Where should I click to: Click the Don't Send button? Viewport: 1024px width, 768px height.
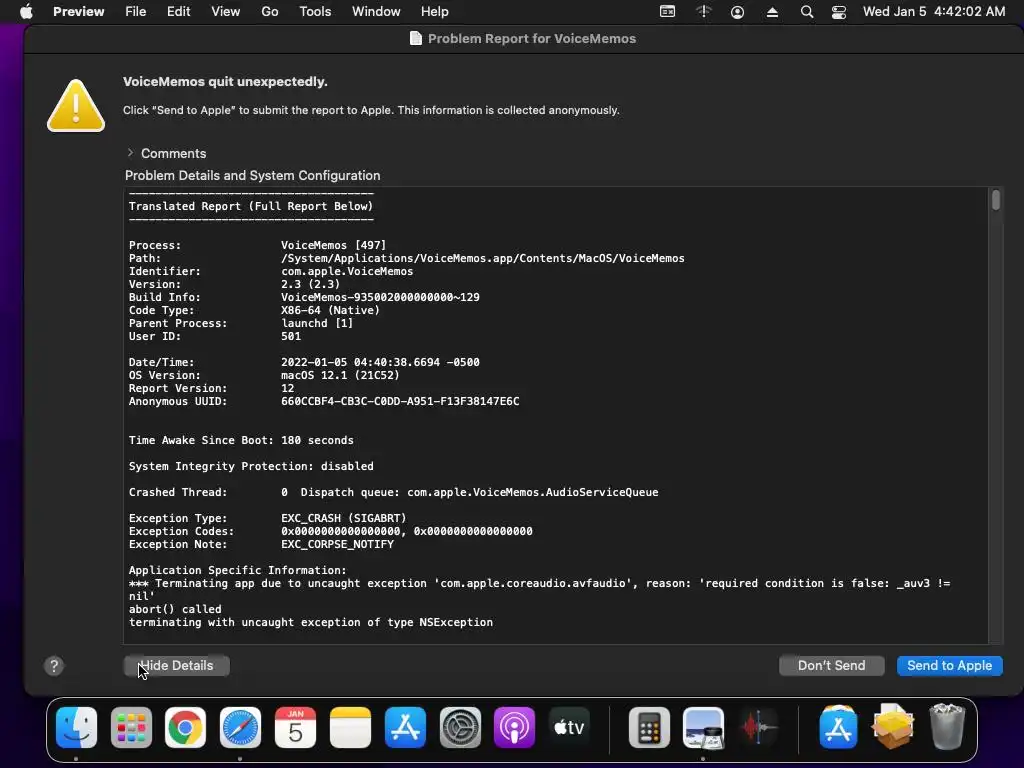(831, 665)
